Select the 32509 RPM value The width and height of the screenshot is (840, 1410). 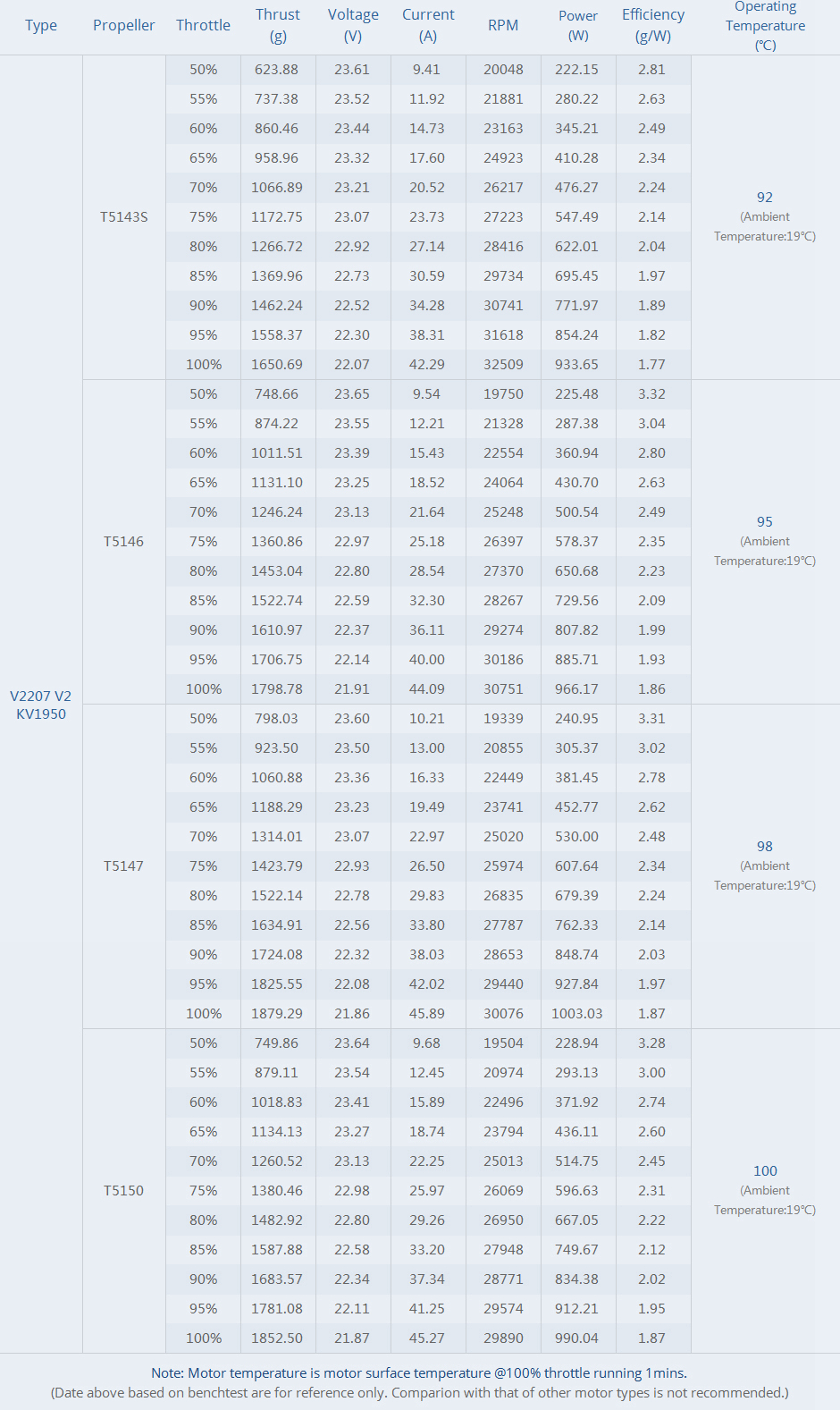point(503,365)
